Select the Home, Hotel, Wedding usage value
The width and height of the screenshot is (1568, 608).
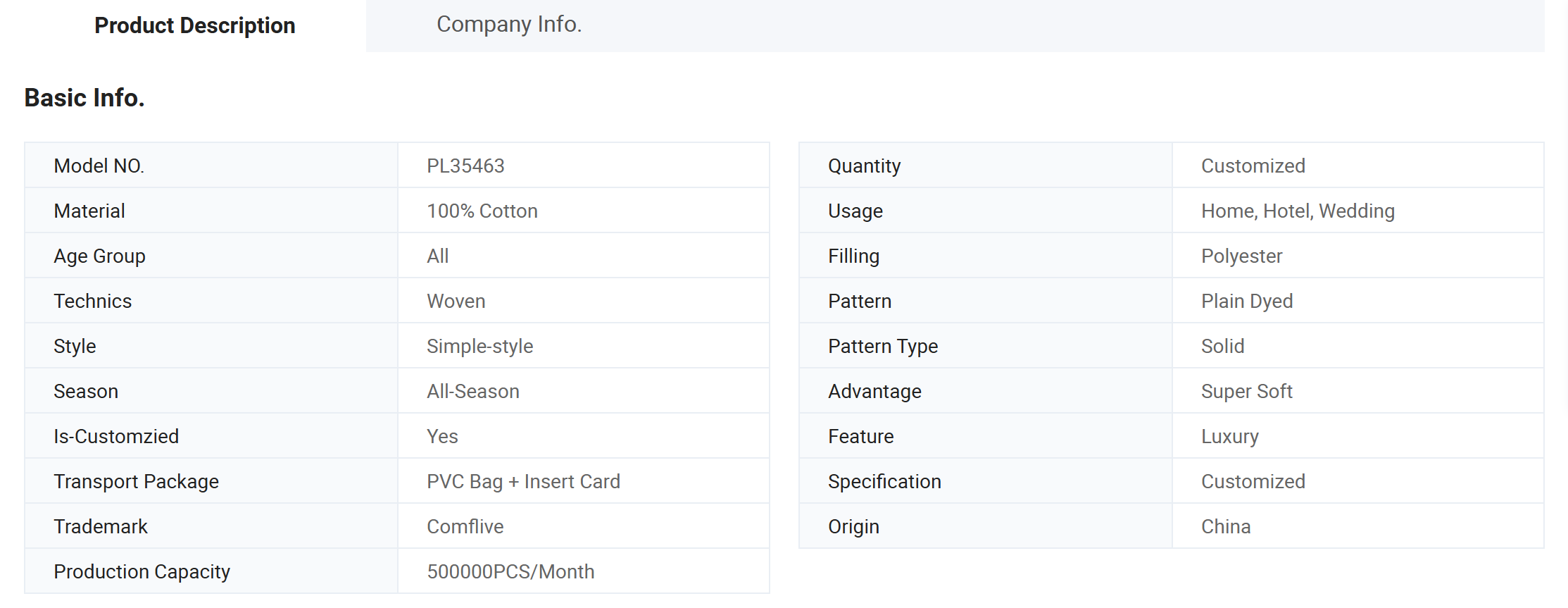[x=1298, y=211]
